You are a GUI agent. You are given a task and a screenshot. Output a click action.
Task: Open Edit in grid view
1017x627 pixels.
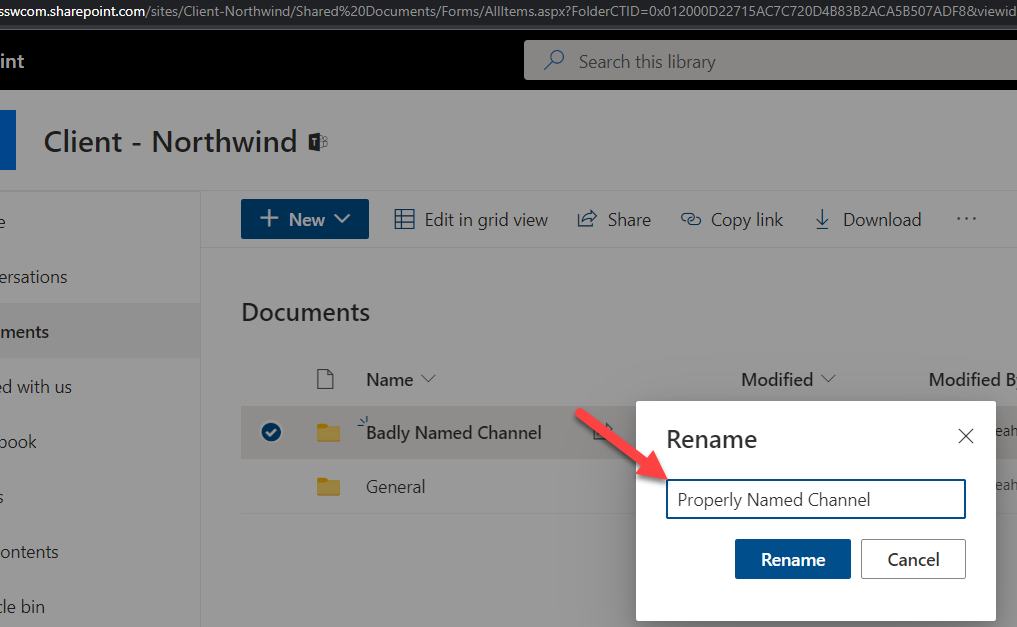pyautogui.click(x=471, y=220)
